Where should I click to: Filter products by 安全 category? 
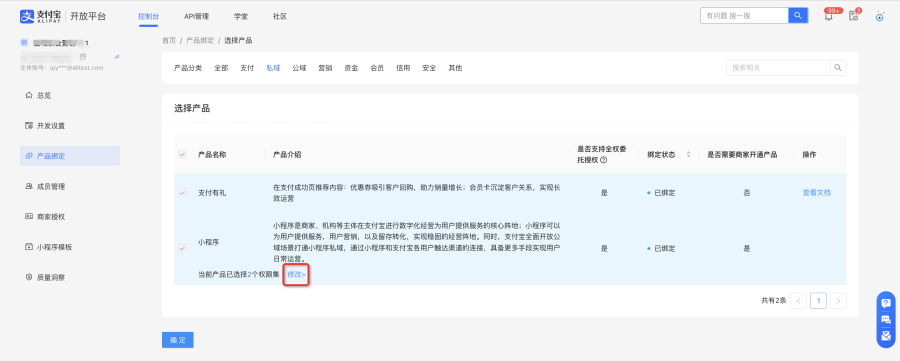coord(429,68)
